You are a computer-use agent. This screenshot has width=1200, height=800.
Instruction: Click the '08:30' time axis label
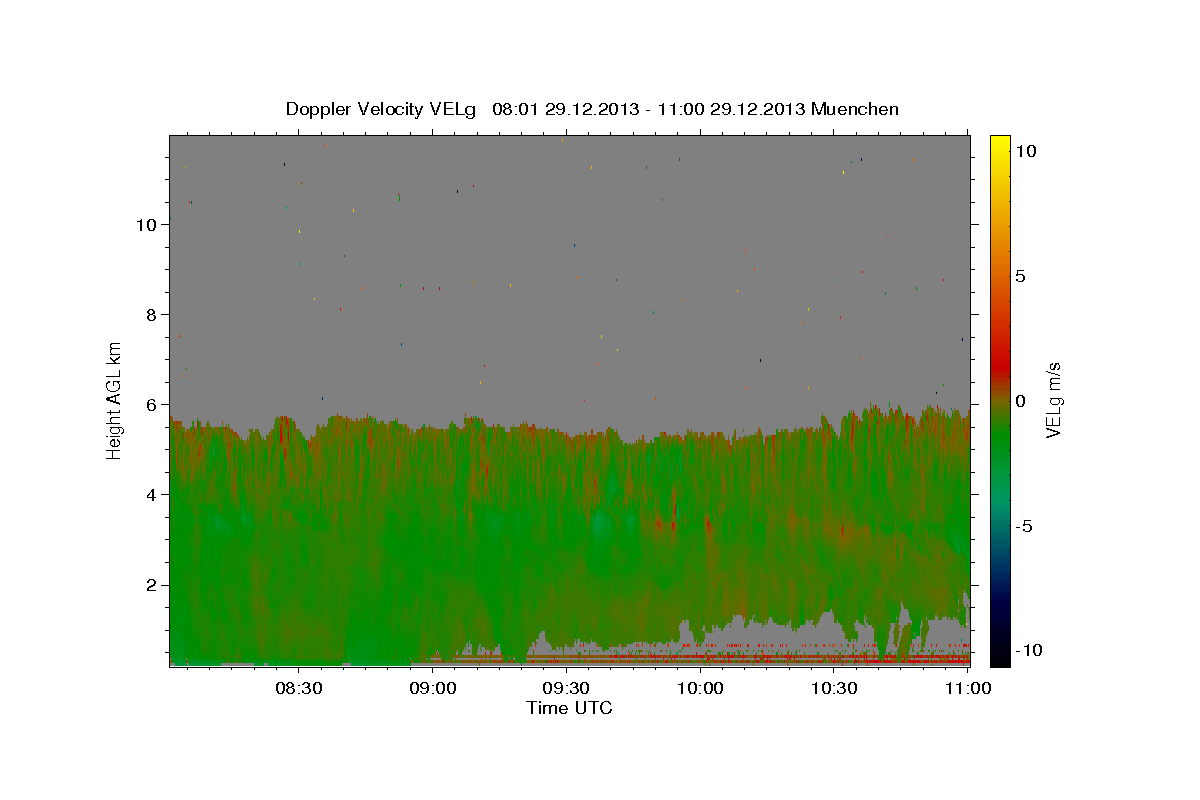tap(298, 688)
